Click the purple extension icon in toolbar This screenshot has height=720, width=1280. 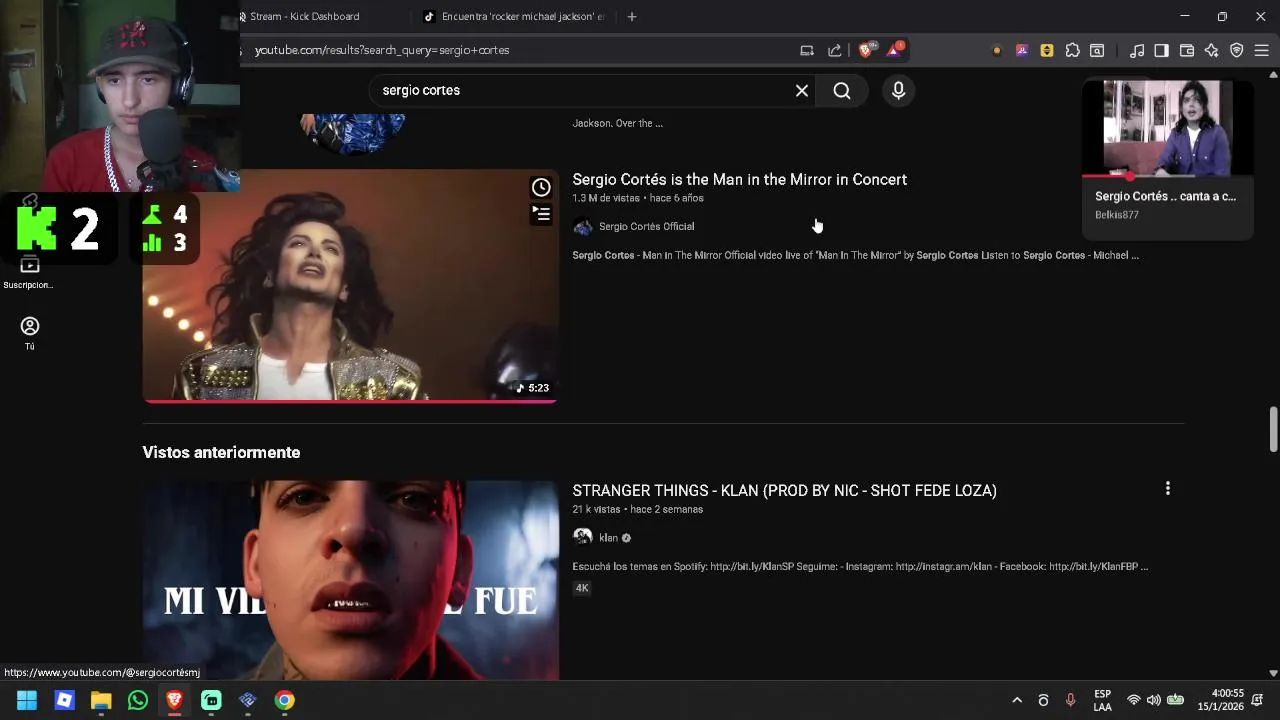[x=1022, y=50]
